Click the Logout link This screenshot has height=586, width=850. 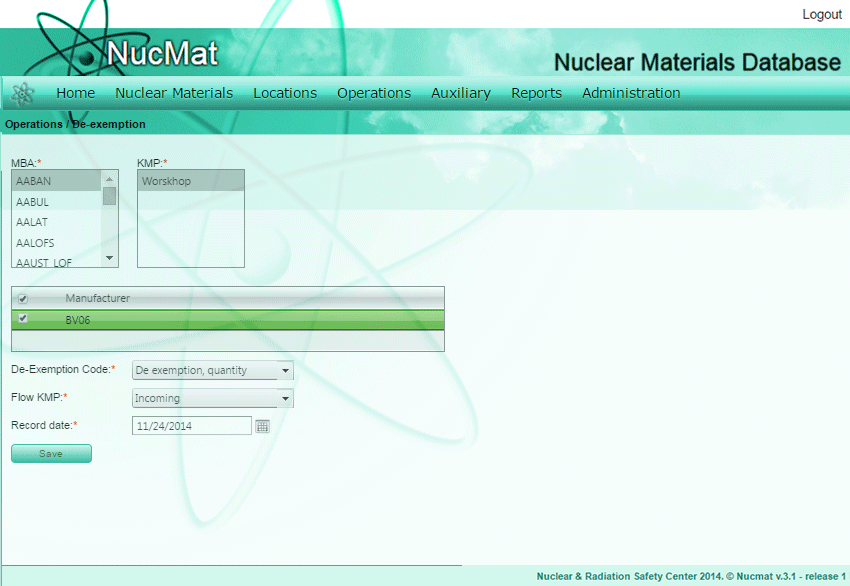coord(822,15)
